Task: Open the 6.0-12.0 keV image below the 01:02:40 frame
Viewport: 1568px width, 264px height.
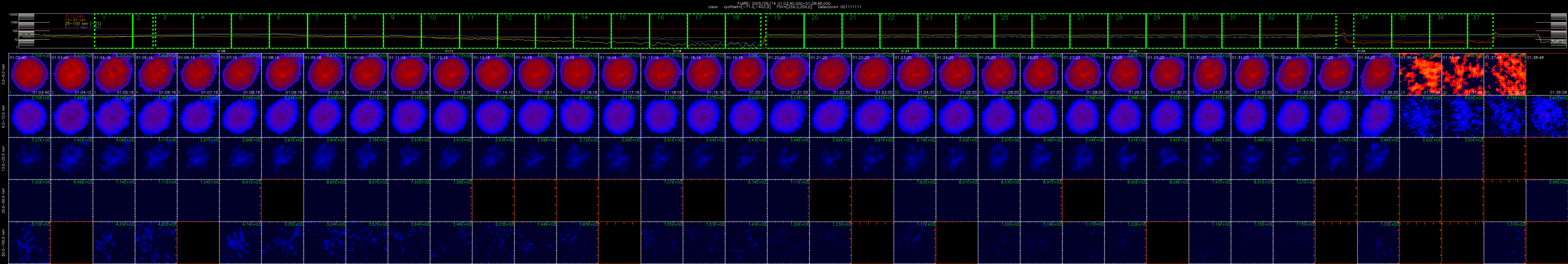Action: (29, 116)
